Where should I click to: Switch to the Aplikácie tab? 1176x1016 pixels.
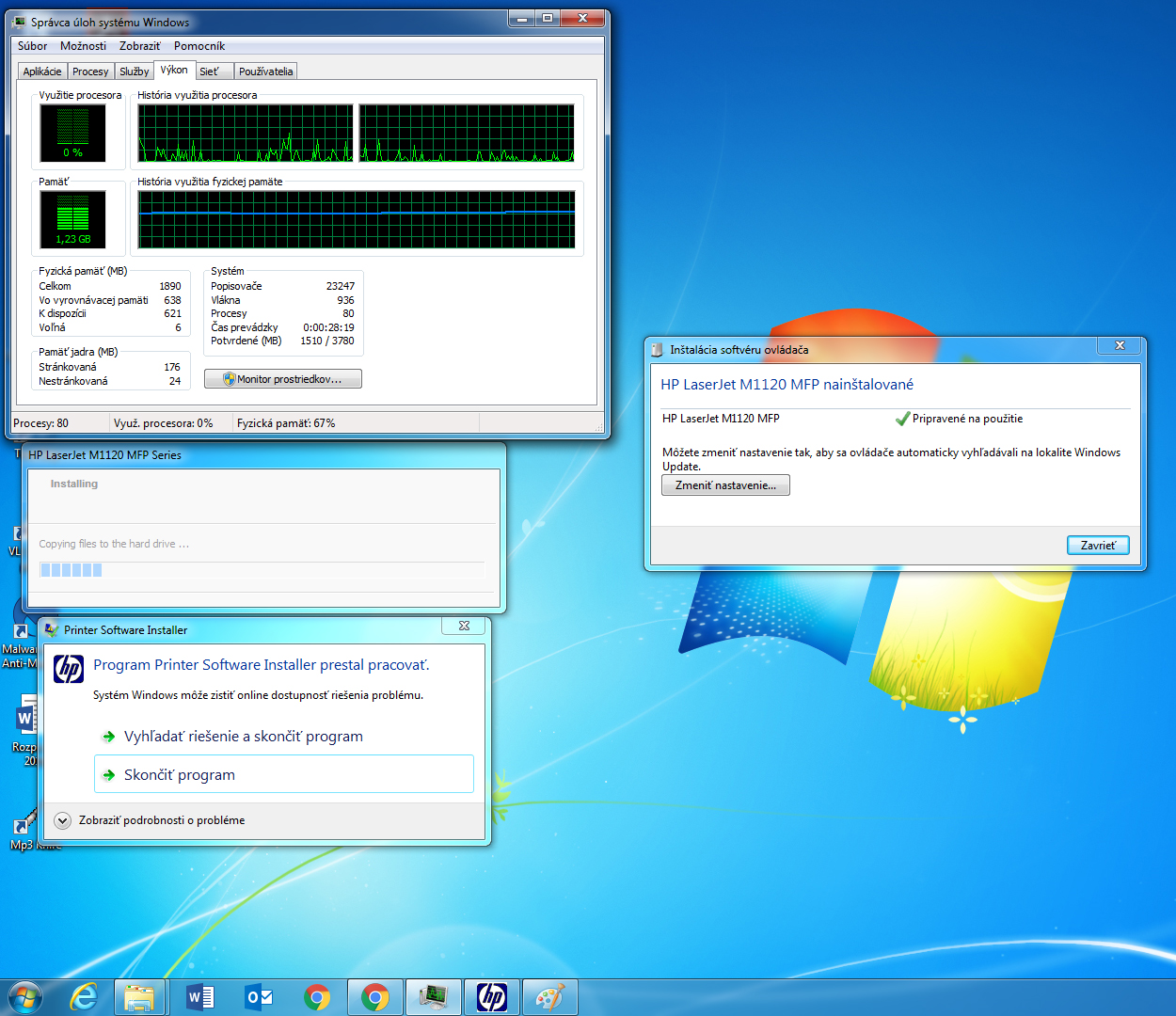pyautogui.click(x=42, y=71)
